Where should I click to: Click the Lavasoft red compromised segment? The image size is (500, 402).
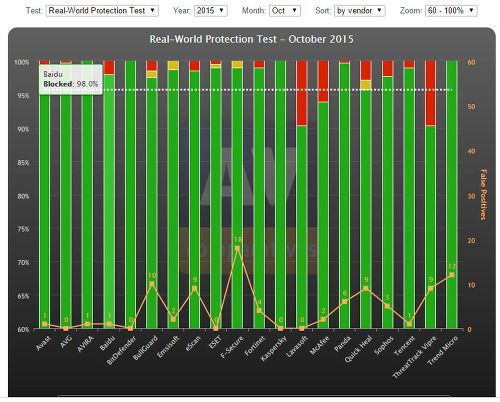point(302,93)
